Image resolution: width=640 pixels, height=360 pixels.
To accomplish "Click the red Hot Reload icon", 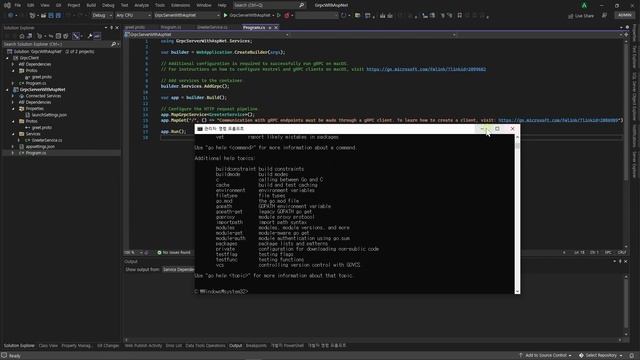I will (x=287, y=15).
